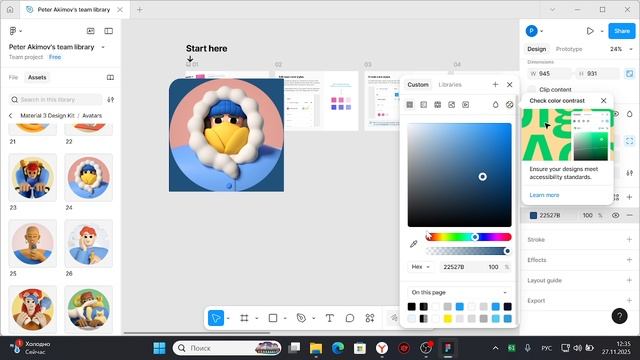640x360 pixels.
Task: Switch to the Assets tab
Action: point(37,77)
